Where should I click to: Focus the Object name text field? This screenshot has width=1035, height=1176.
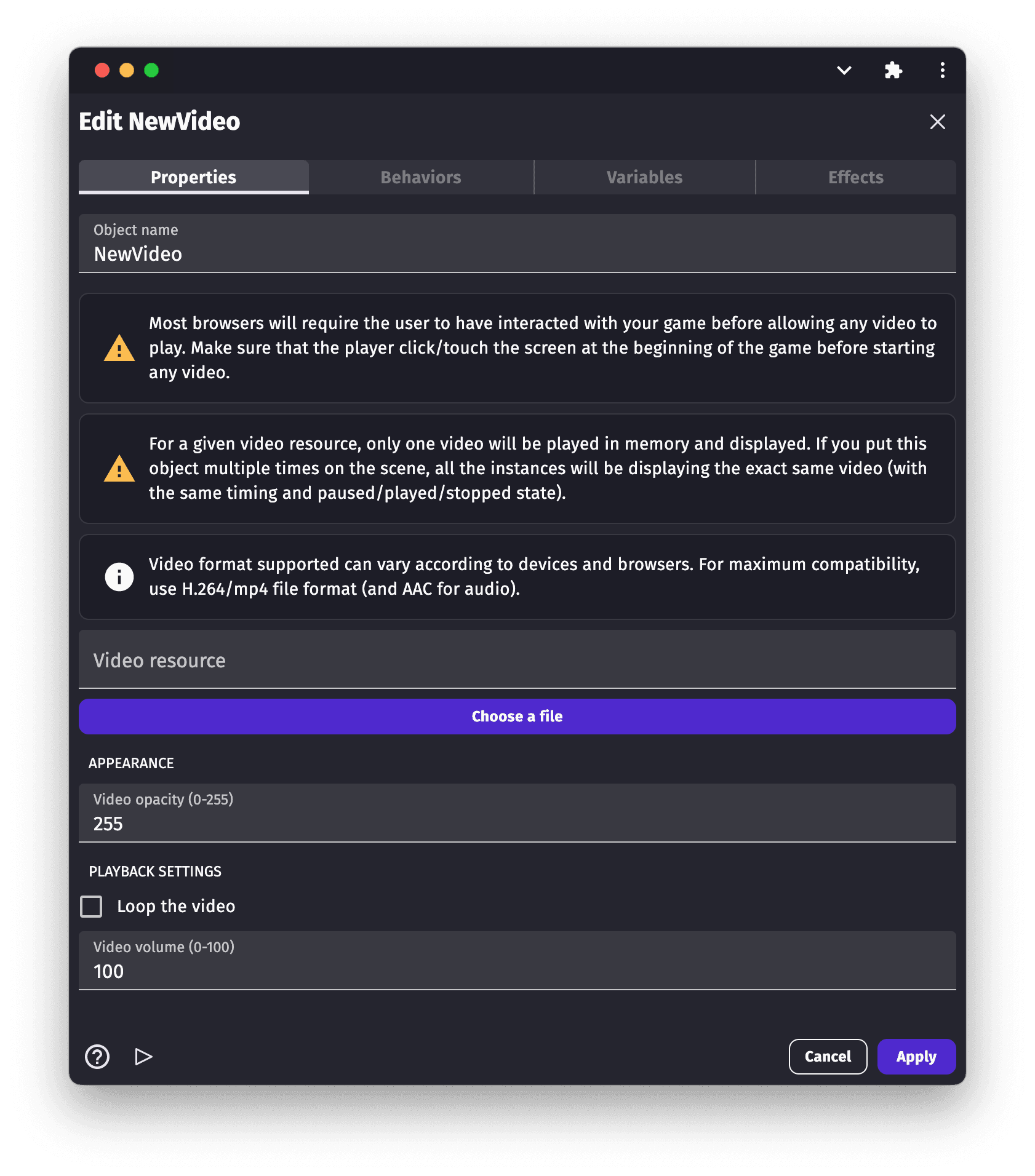tap(517, 254)
